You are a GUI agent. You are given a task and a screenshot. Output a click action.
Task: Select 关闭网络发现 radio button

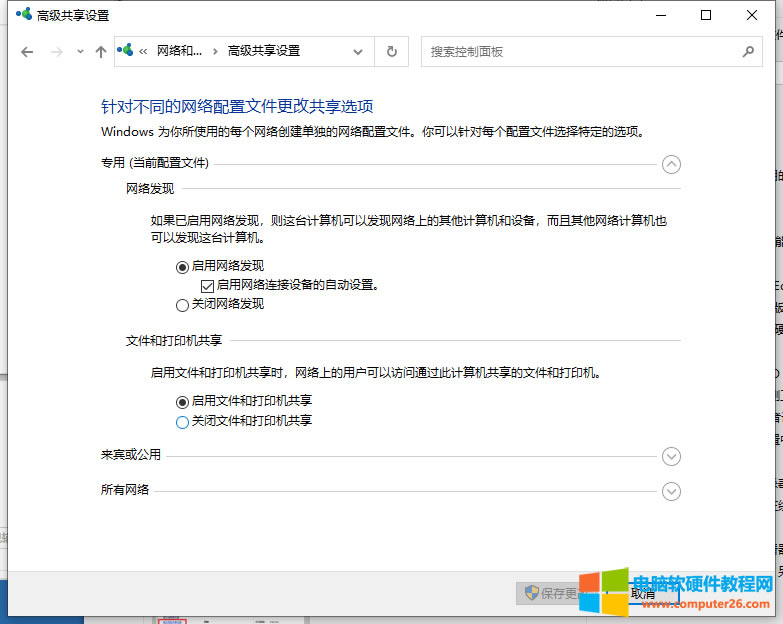pos(182,304)
